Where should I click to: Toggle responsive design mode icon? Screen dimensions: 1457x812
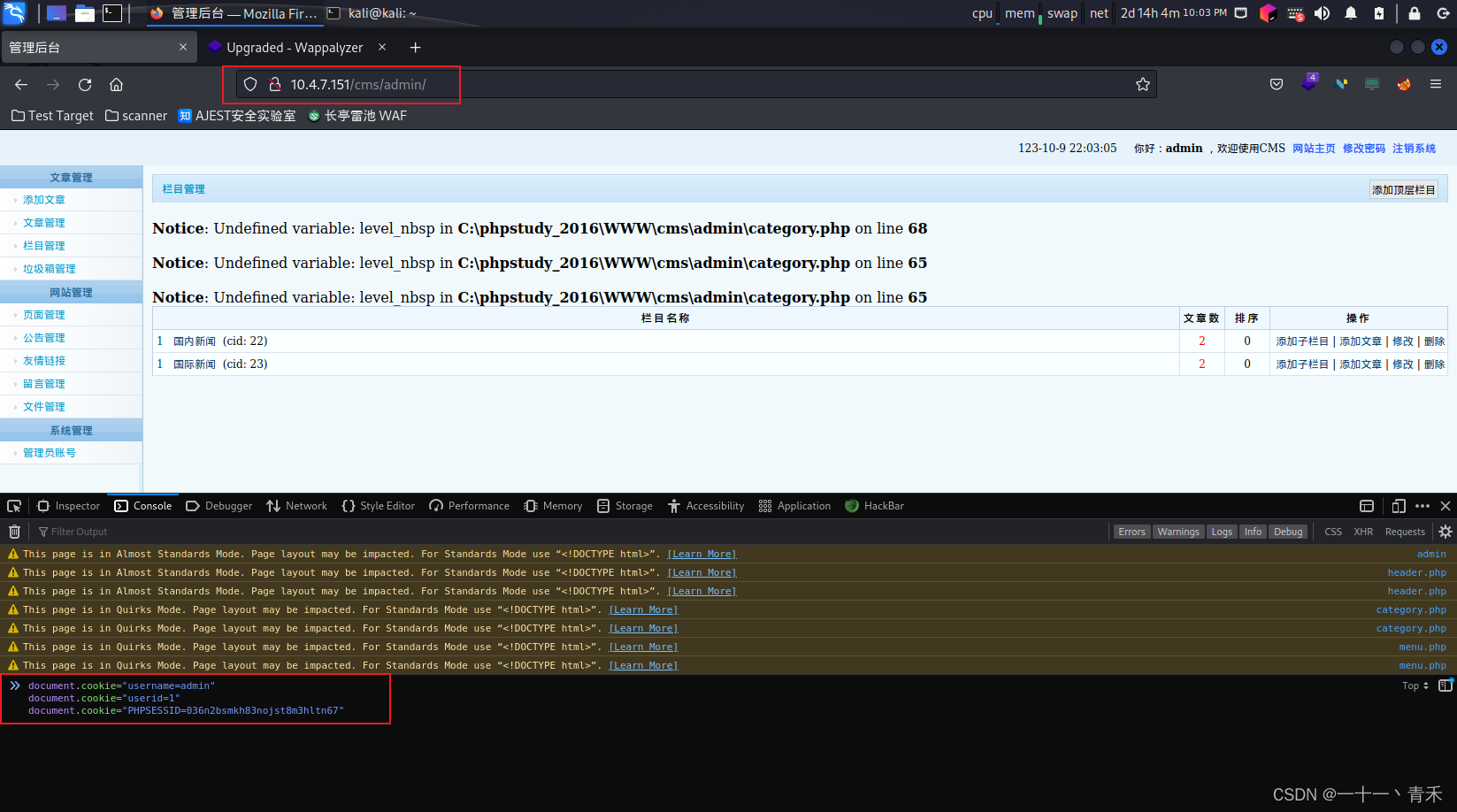1399,506
